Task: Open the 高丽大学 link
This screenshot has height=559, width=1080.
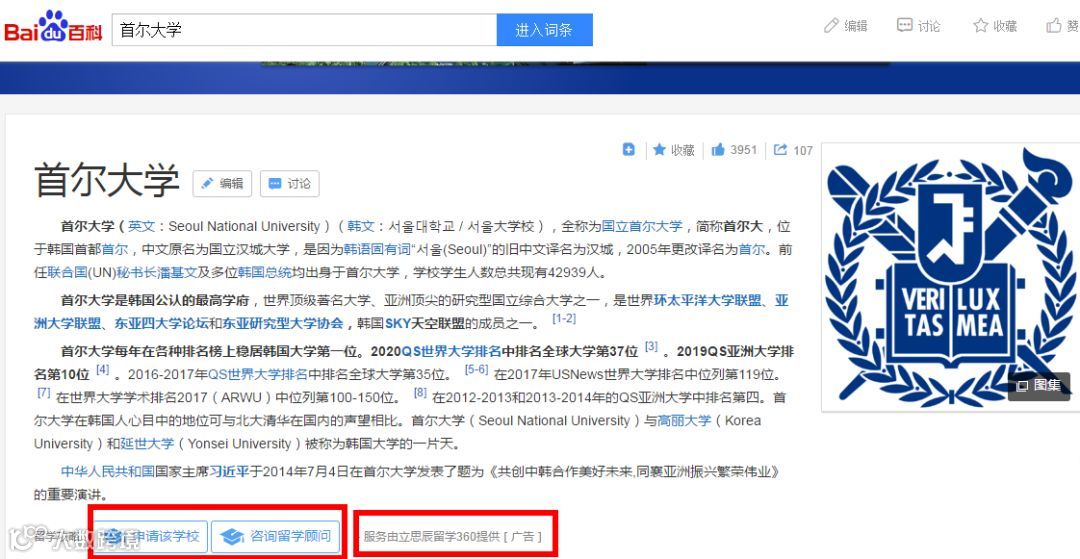Action: point(685,421)
